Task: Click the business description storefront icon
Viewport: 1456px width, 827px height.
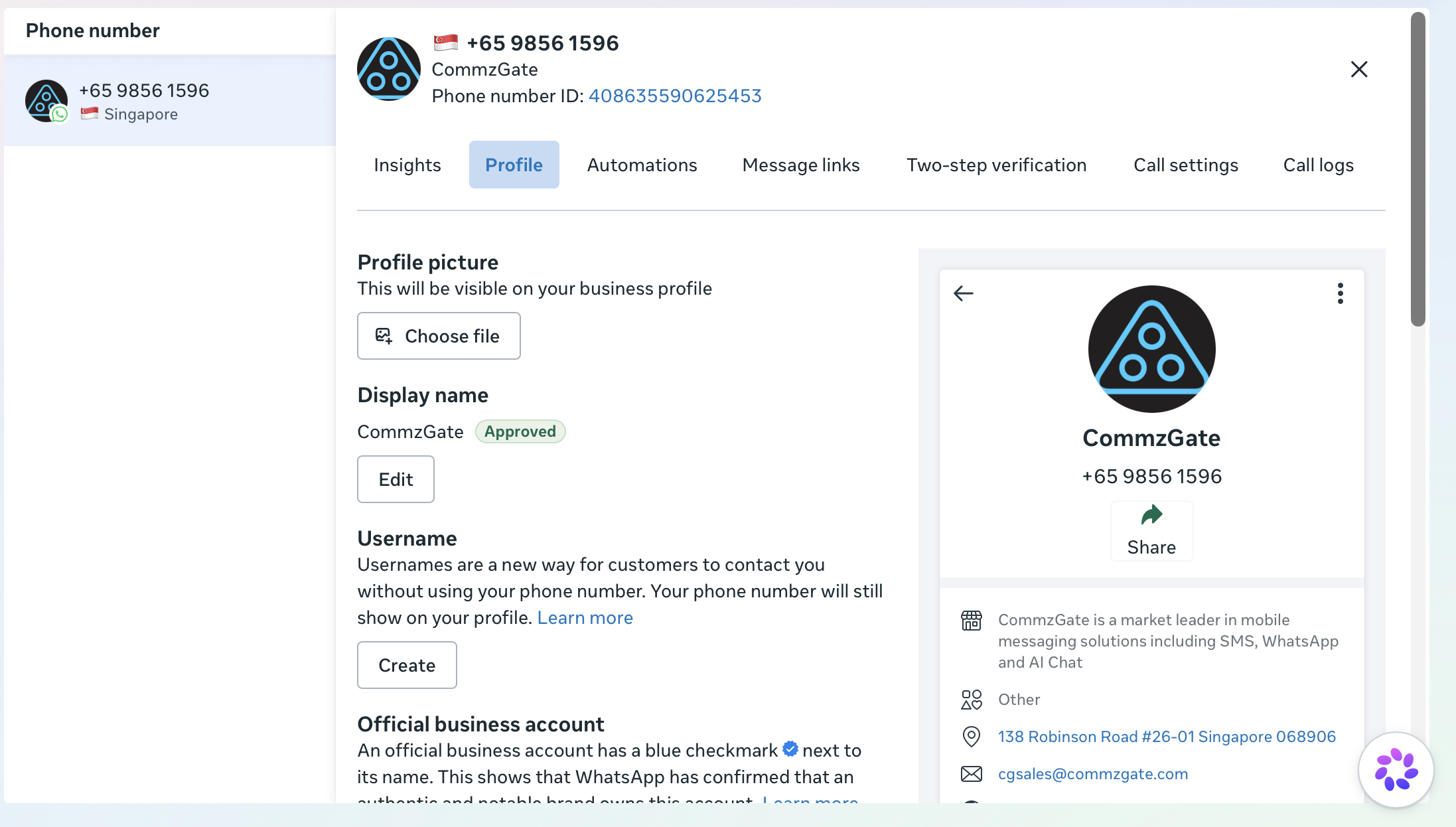Action: pyautogui.click(x=971, y=621)
